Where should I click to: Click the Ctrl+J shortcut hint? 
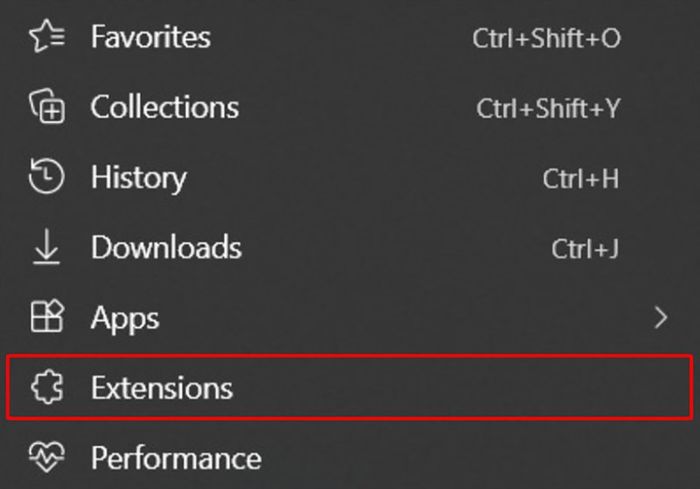click(585, 249)
